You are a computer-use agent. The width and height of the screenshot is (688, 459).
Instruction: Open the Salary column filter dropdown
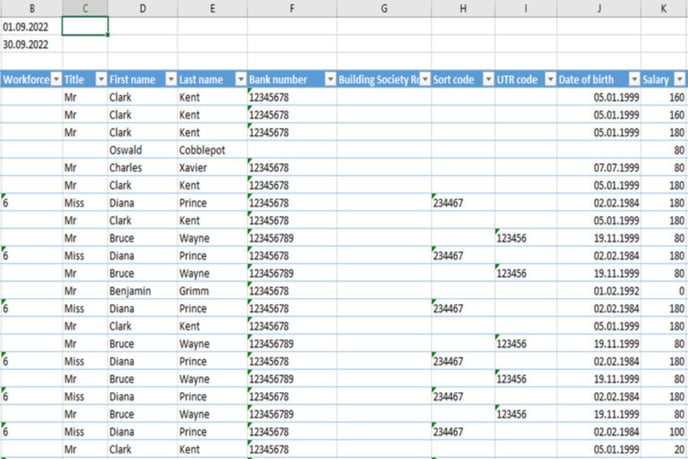pos(680,79)
